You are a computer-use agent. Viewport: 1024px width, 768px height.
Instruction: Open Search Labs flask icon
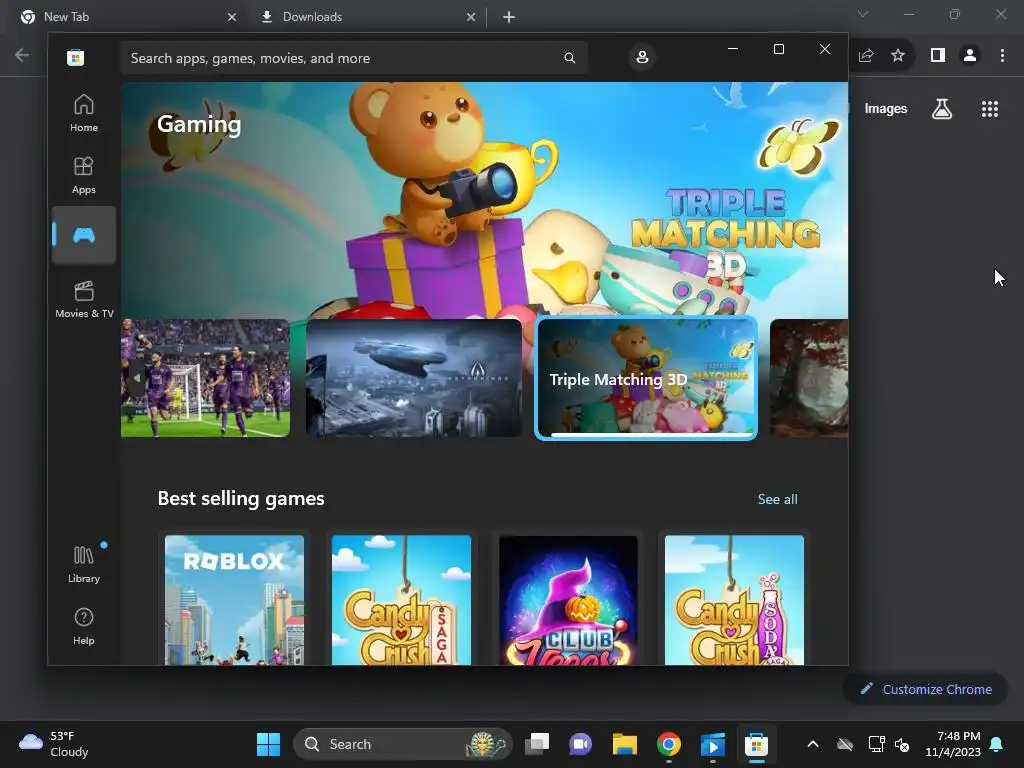942,109
